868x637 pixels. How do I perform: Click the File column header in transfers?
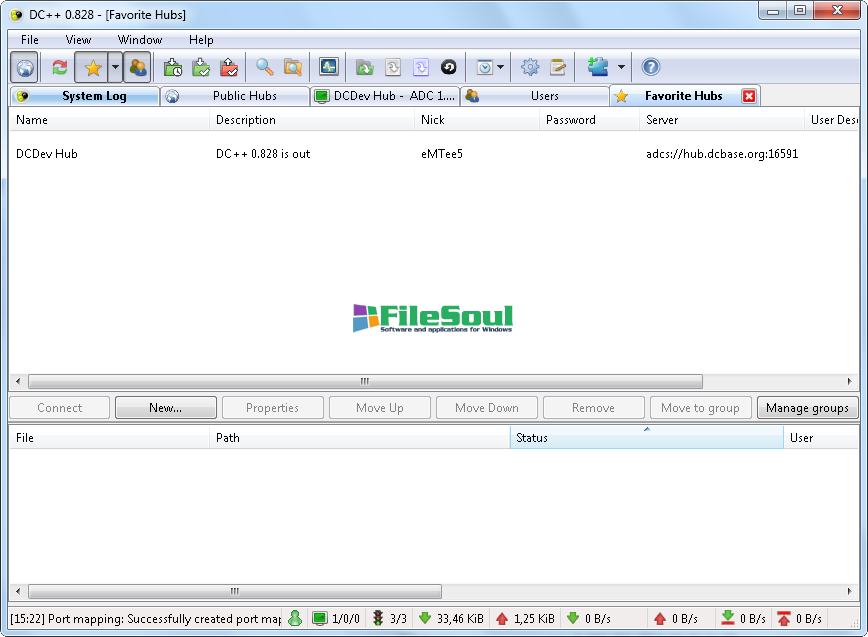point(109,438)
